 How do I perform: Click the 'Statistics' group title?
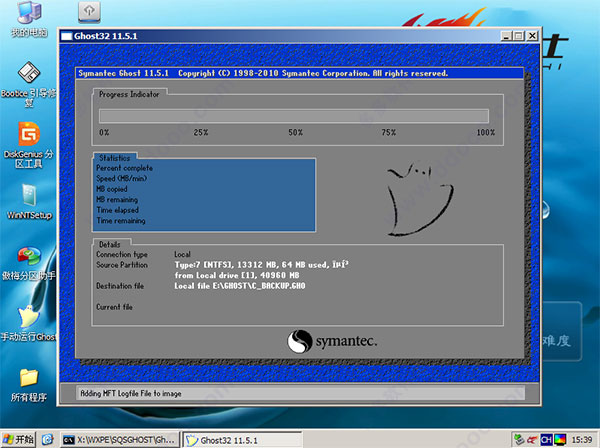pyautogui.click(x=114, y=158)
